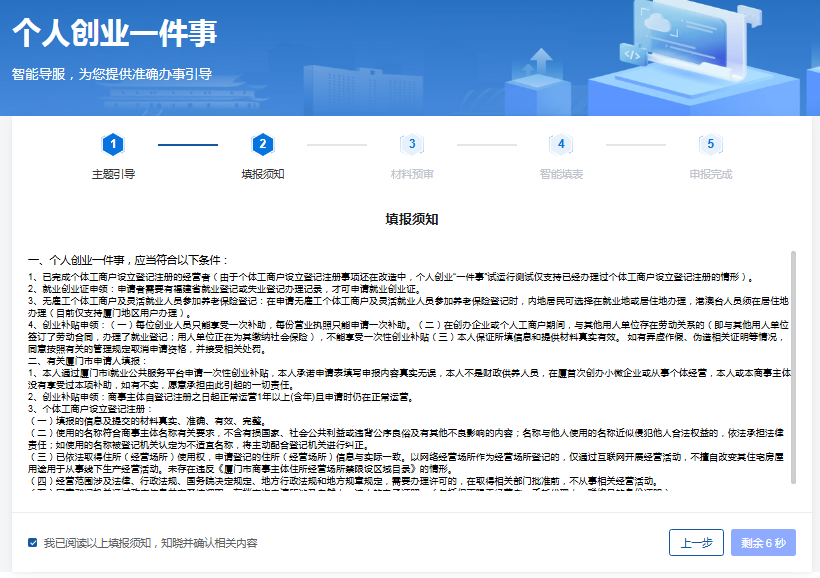
Task: Click the step 3 hexagon icon
Action: tap(412, 145)
